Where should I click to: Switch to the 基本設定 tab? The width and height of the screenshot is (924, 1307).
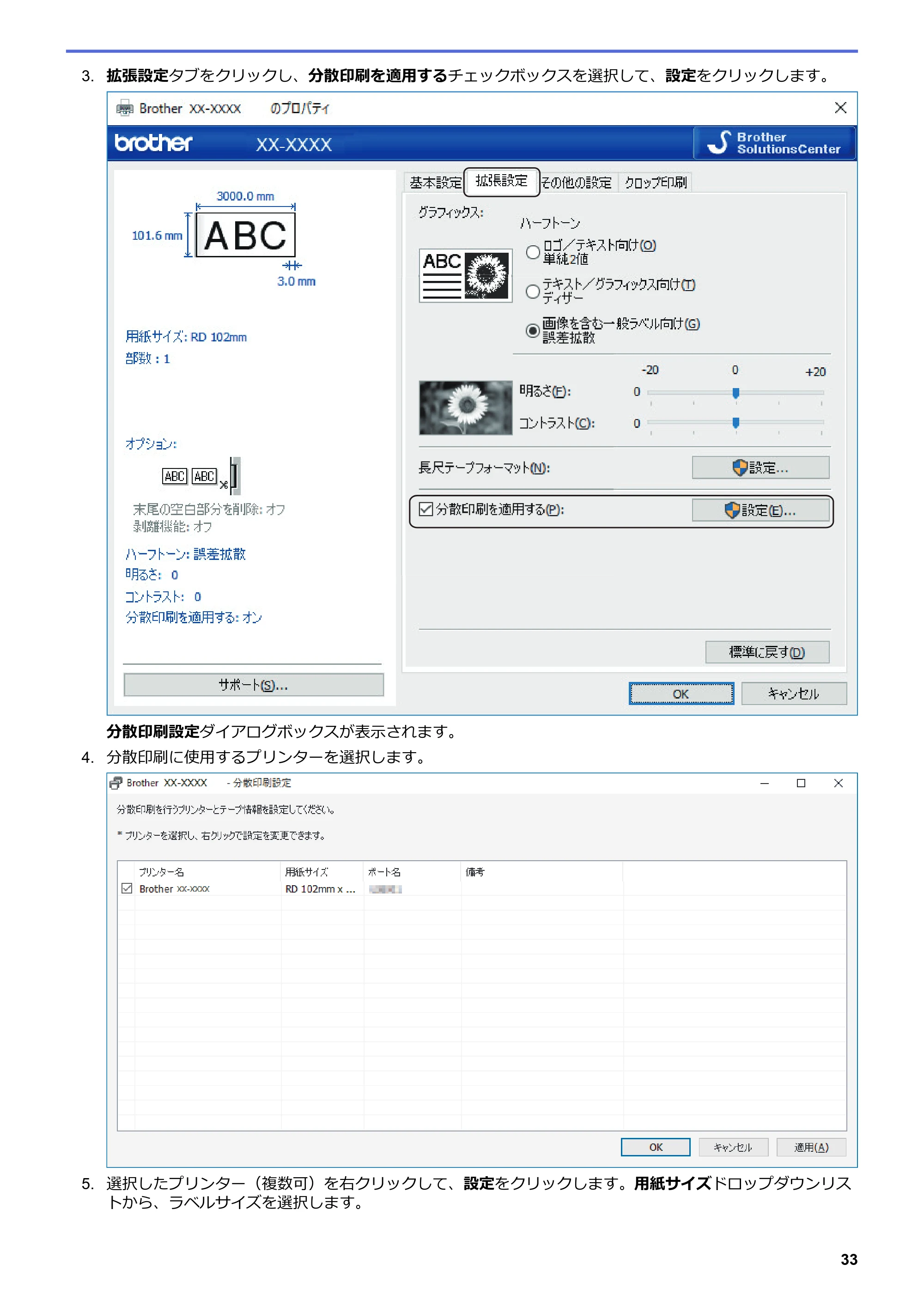pyautogui.click(x=436, y=183)
